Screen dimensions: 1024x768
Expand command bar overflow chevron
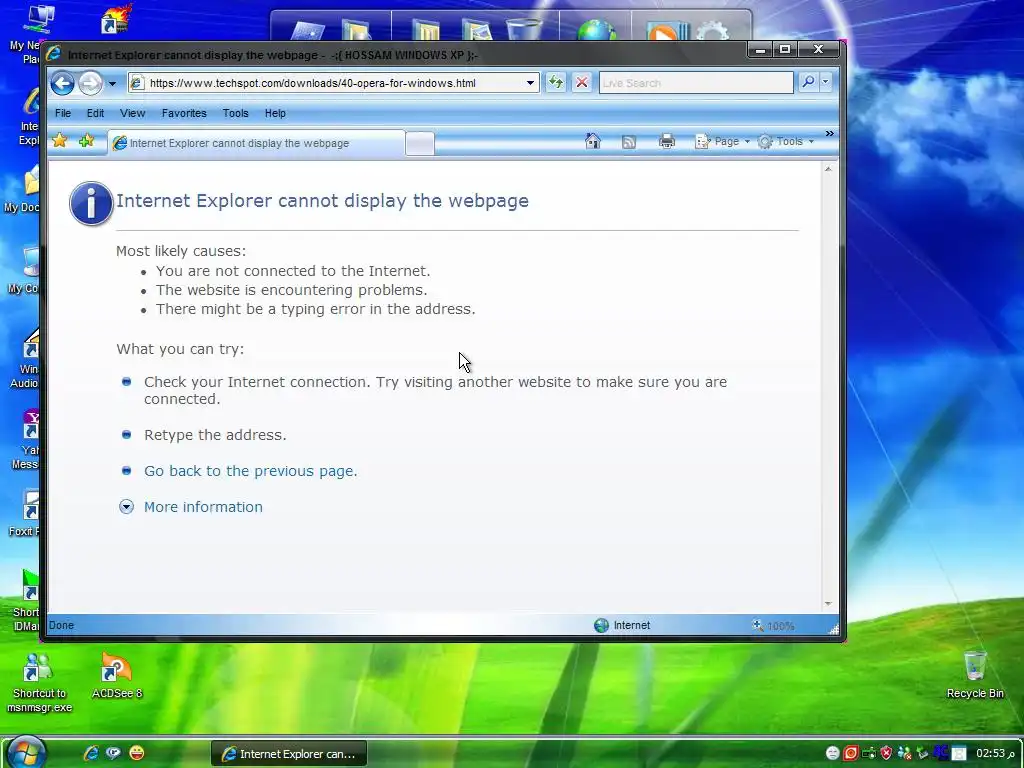[829, 134]
